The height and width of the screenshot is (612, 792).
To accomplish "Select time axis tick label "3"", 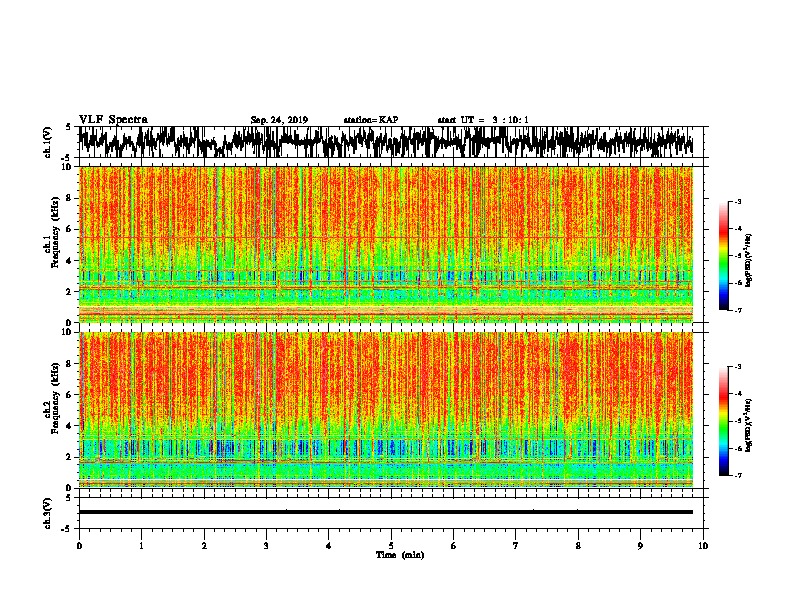I will 266,546.
